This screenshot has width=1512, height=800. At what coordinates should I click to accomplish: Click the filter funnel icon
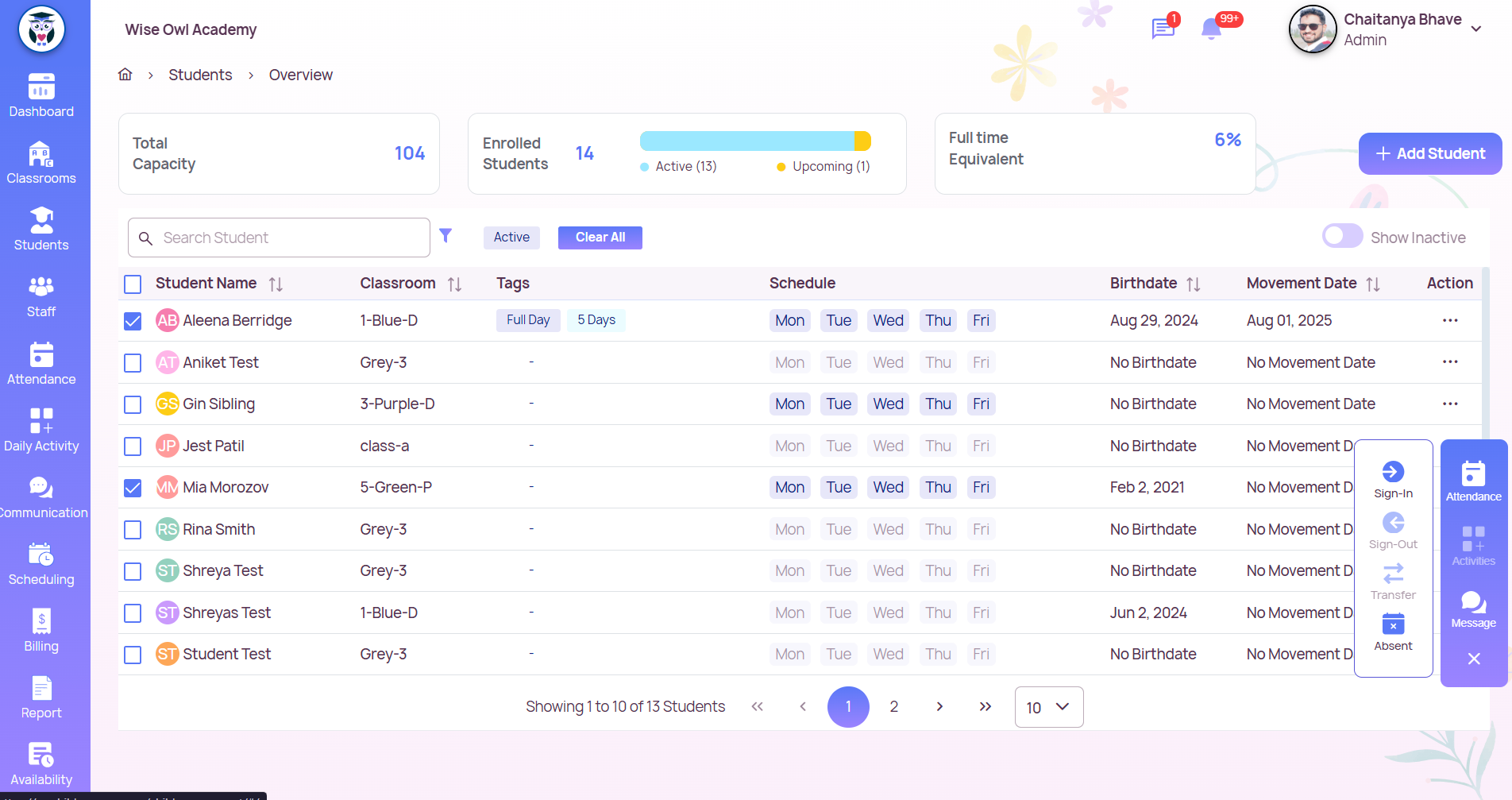tap(445, 235)
